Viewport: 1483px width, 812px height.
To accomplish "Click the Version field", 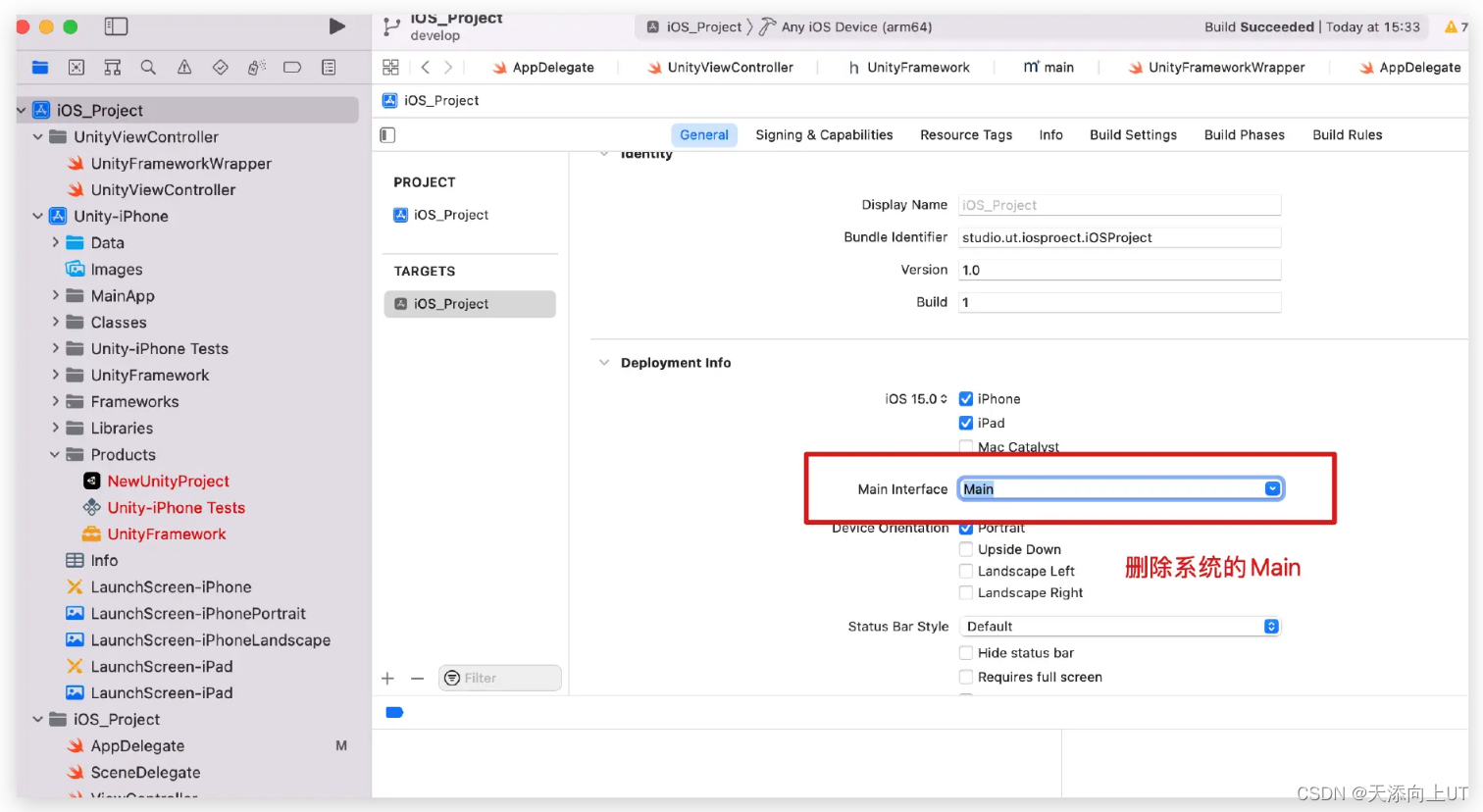I will (1119, 270).
